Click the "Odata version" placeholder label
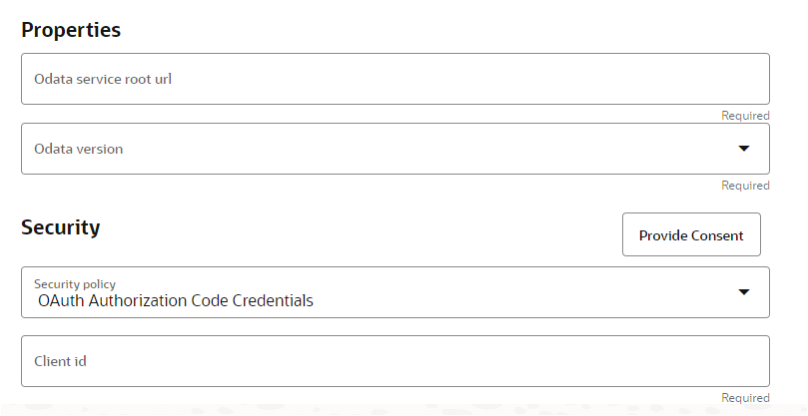 (79, 149)
